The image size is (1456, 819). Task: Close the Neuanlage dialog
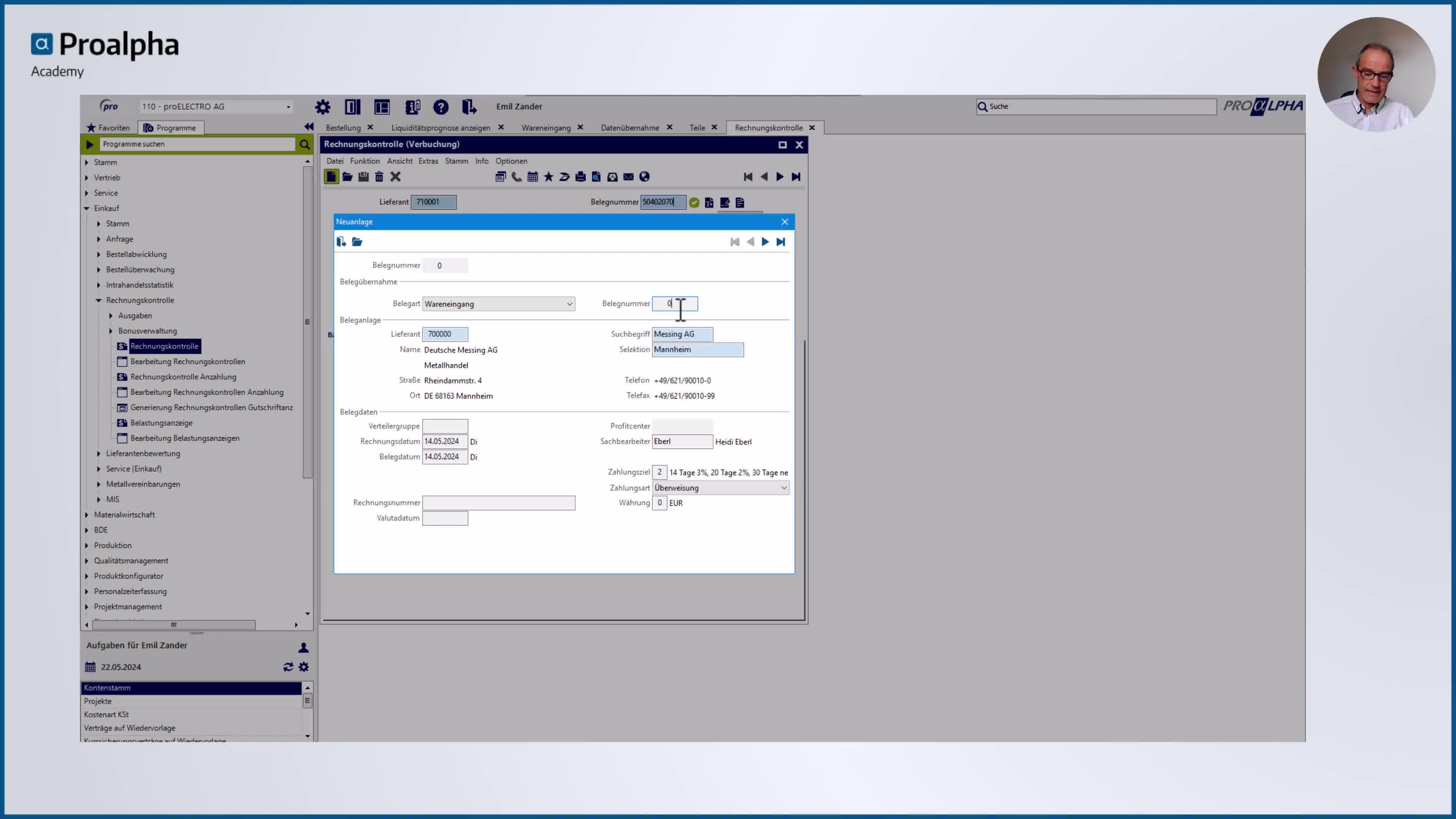click(784, 221)
